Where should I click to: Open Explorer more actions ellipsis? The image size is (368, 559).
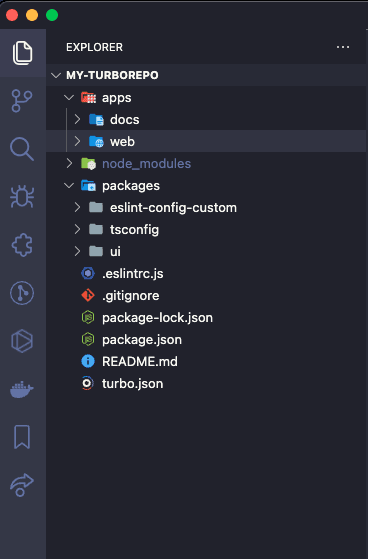(343, 47)
